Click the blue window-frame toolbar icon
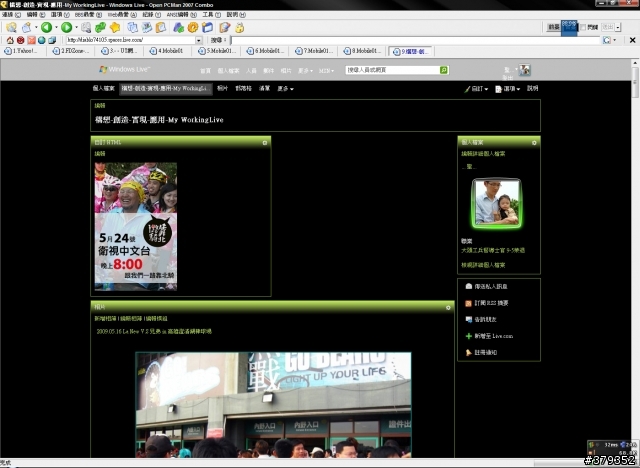Viewport: 640px width, 468px height. coord(207,27)
